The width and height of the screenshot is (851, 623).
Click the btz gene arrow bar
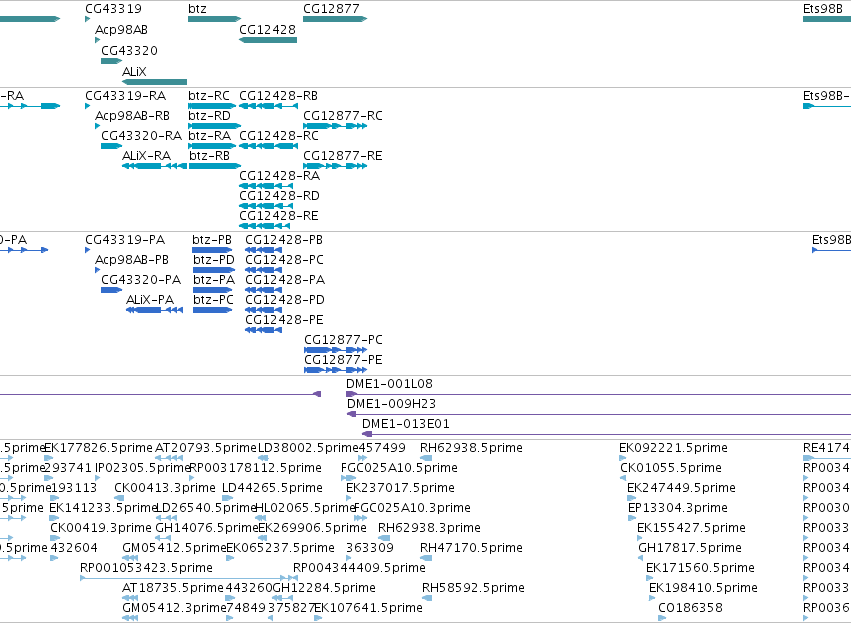[x=214, y=19]
